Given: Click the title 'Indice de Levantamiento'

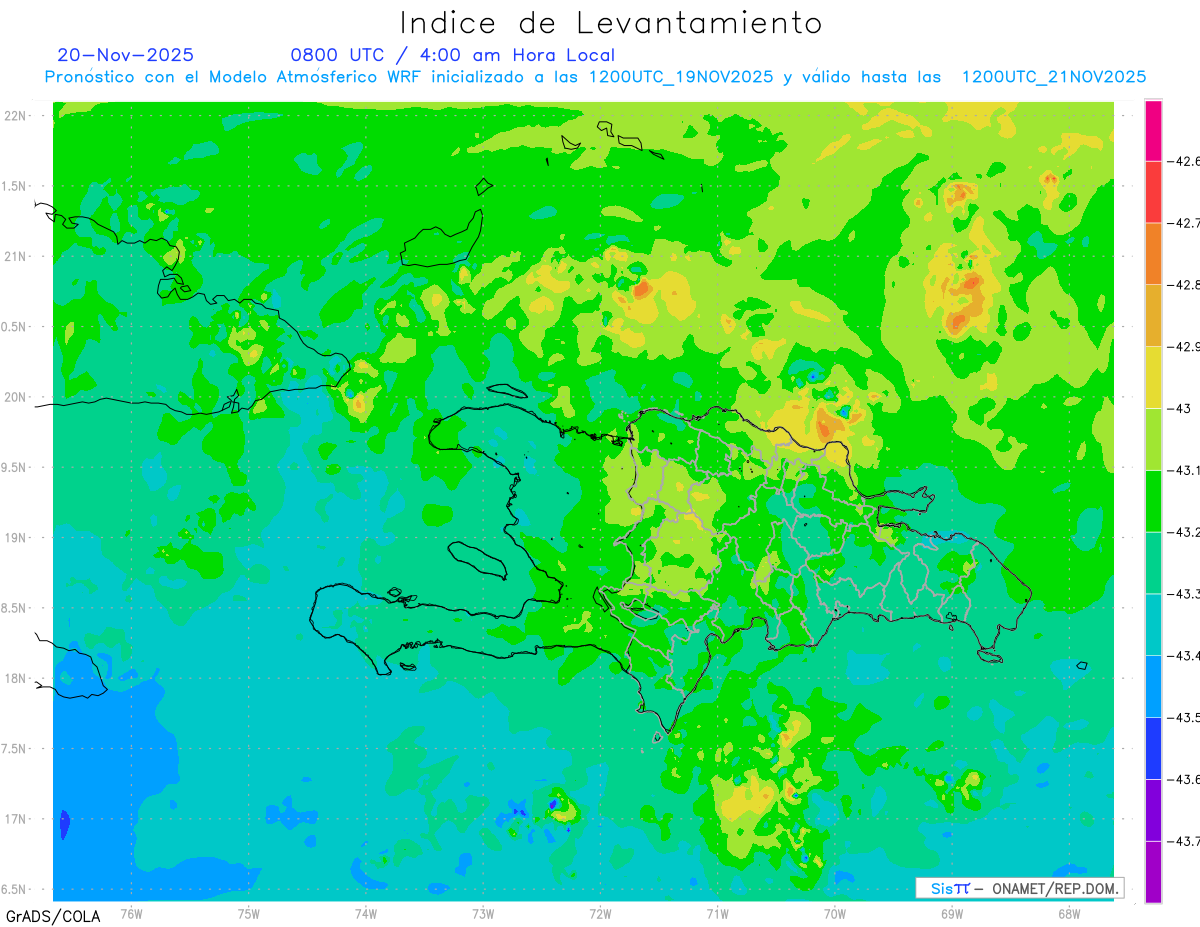Looking at the screenshot, I should [x=611, y=22].
